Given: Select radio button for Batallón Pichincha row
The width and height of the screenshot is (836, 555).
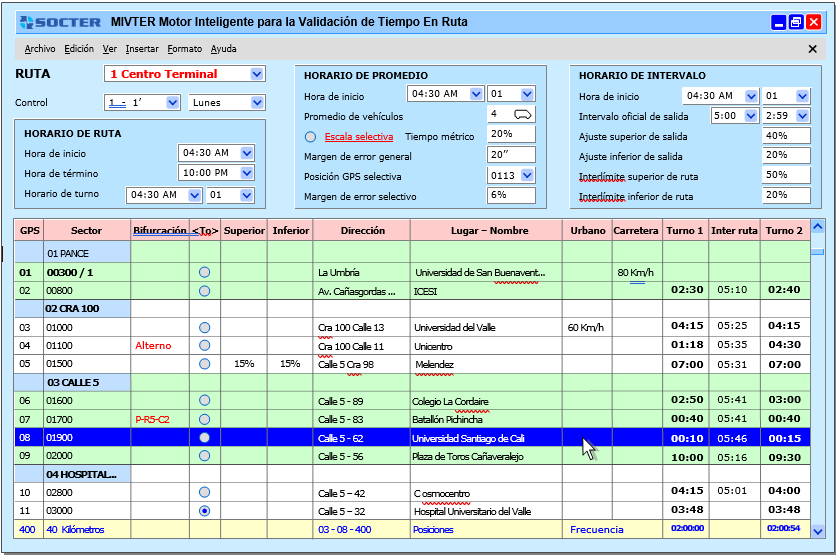Looking at the screenshot, I should (x=204, y=420).
